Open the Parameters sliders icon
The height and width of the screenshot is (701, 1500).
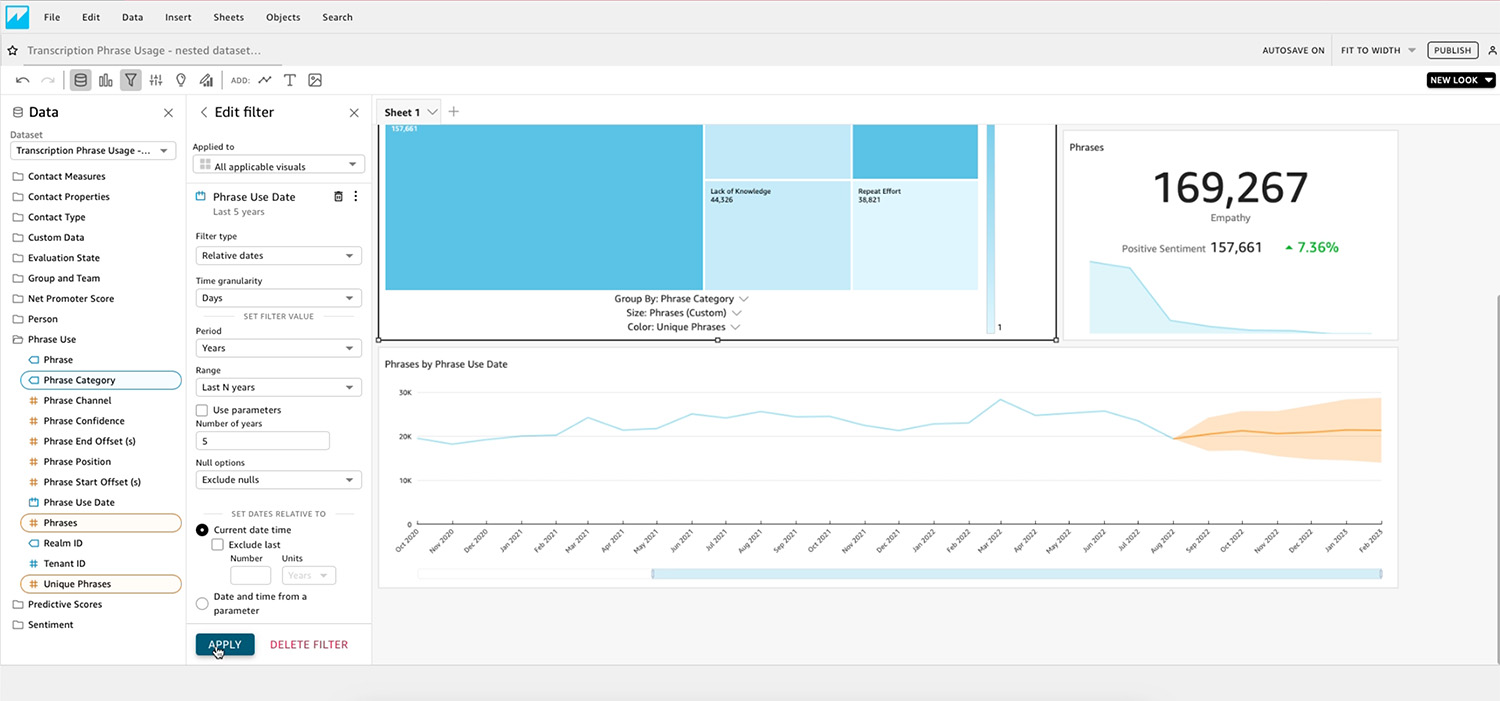156,80
